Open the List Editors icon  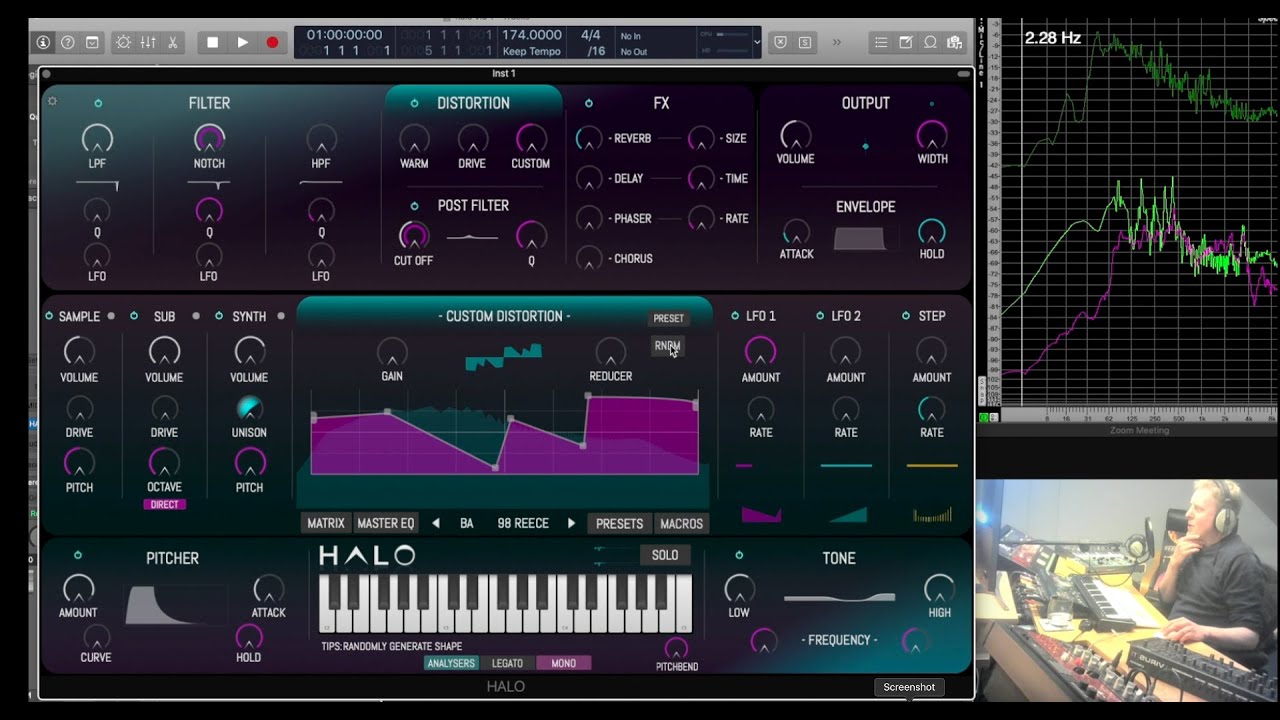pos(881,42)
